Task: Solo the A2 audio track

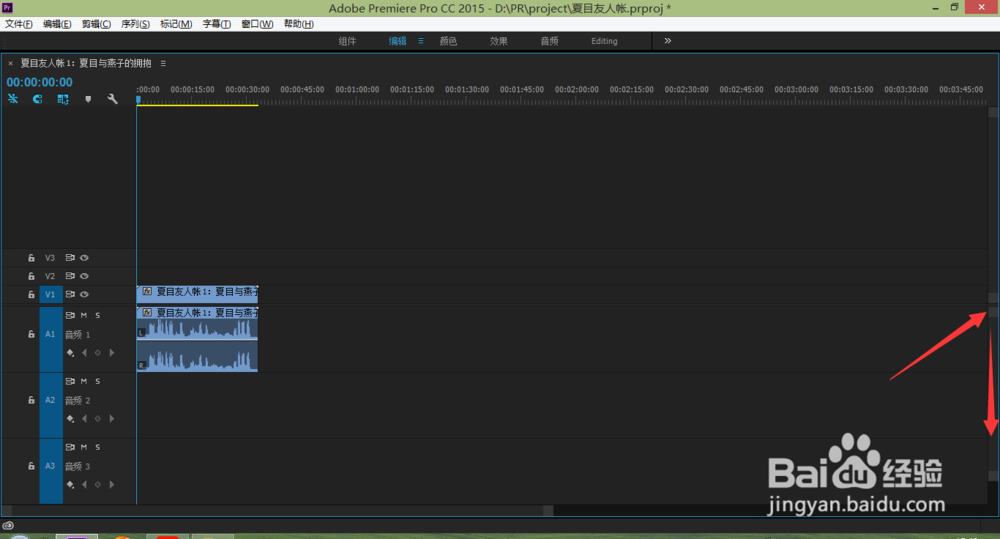Action: click(98, 381)
